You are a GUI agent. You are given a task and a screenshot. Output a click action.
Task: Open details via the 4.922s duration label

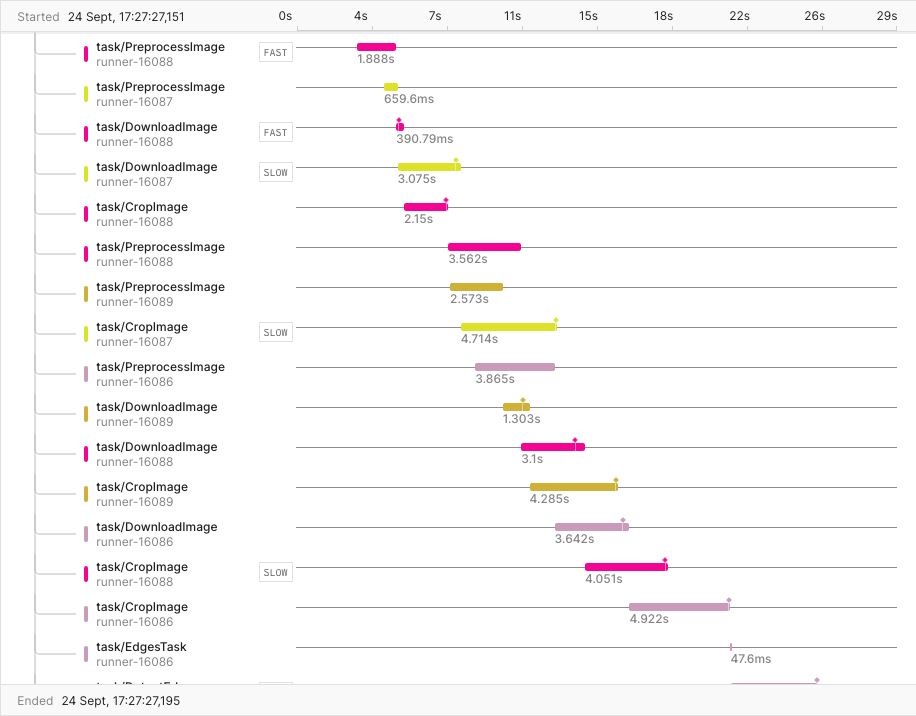[649, 619]
